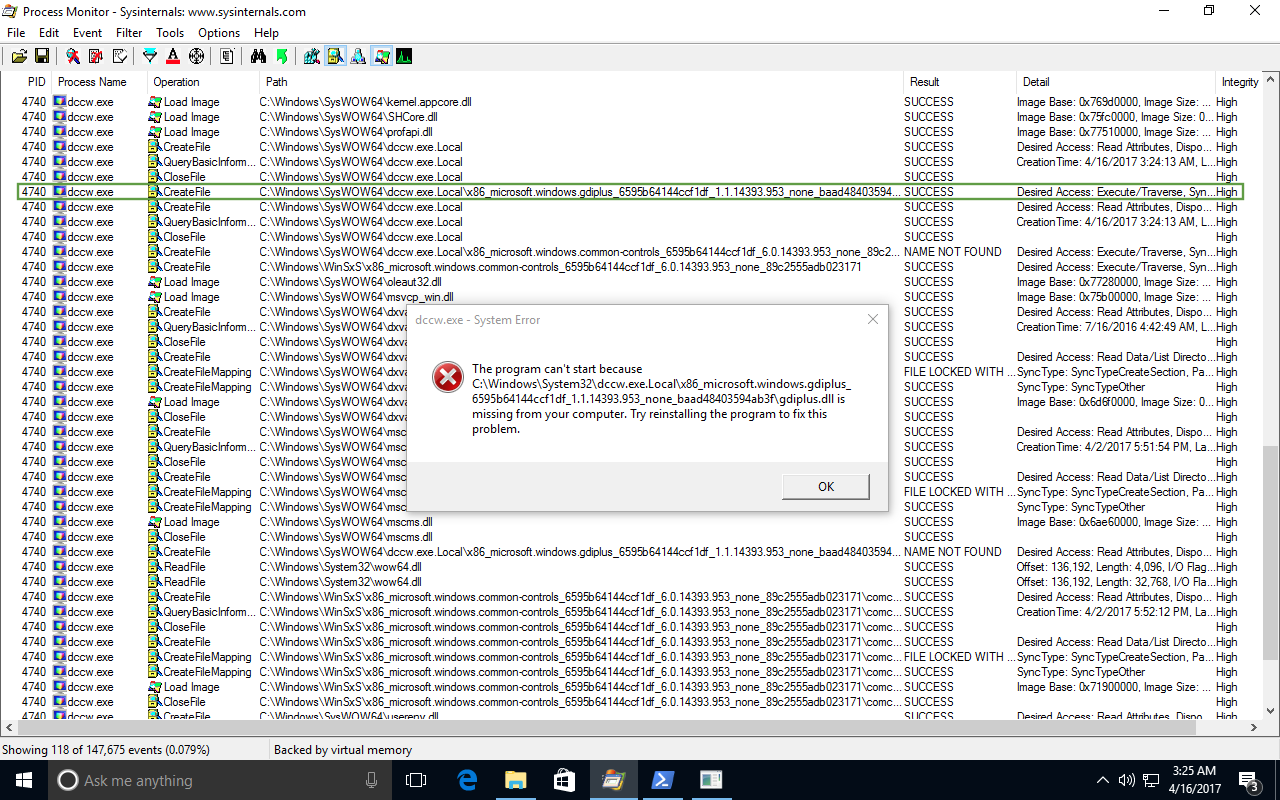Viewport: 1280px width, 800px height.
Task: Toggle Show Network Activity
Action: [x=358, y=56]
